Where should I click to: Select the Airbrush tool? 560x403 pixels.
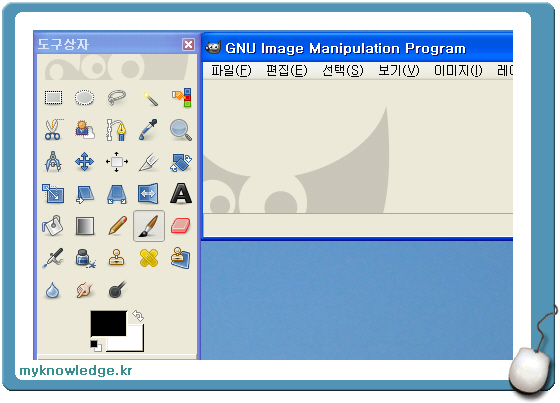pos(53,258)
